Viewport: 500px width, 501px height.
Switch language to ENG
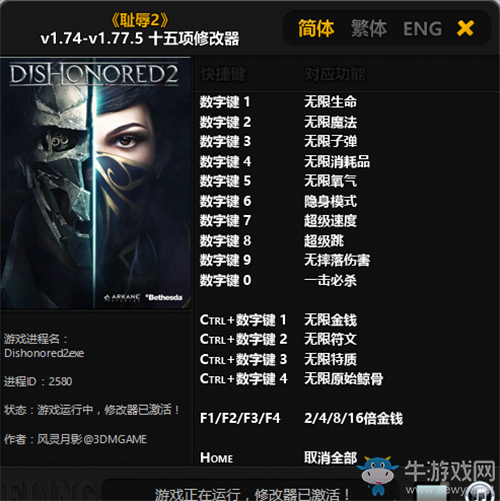[422, 29]
